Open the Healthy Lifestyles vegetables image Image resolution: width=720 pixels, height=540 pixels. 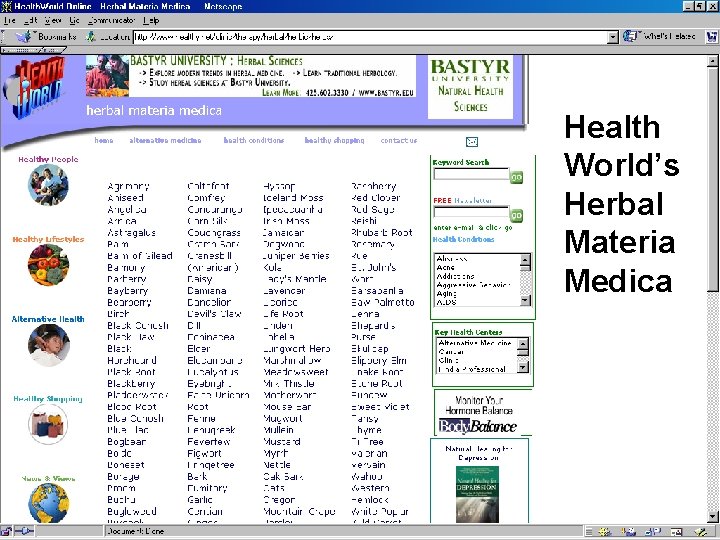(48, 264)
